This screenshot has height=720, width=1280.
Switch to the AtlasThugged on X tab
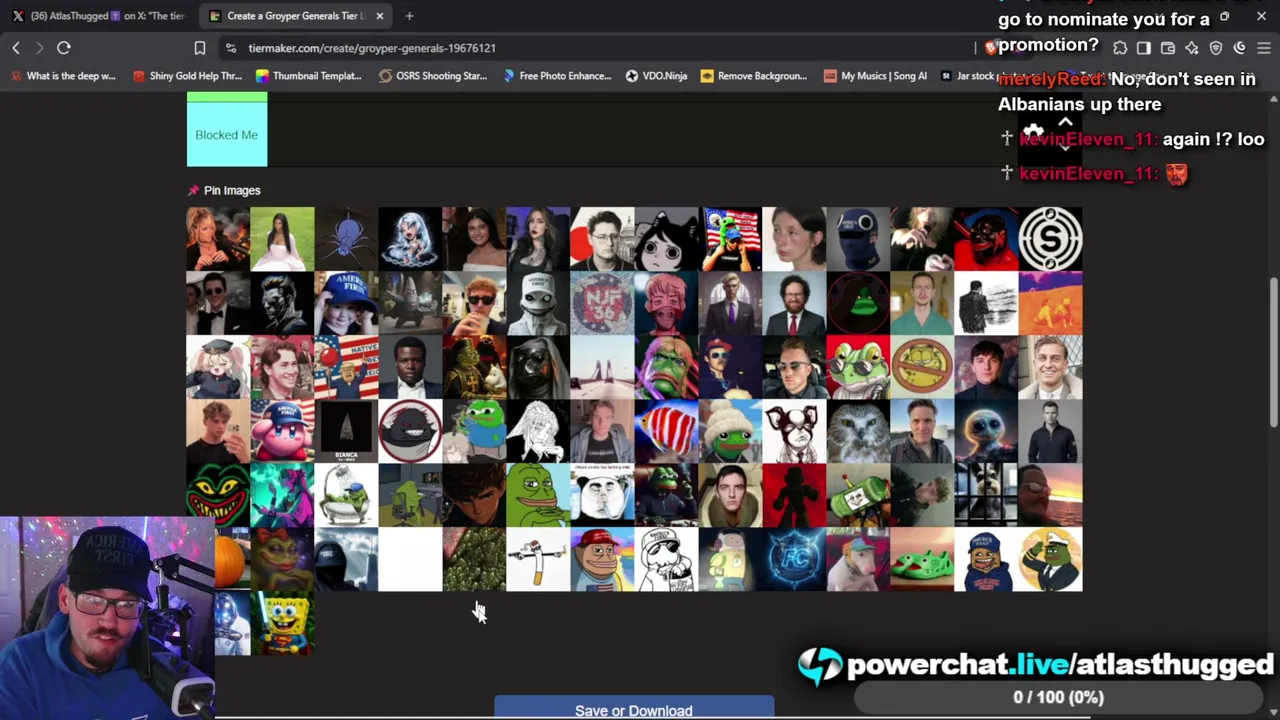(x=98, y=16)
